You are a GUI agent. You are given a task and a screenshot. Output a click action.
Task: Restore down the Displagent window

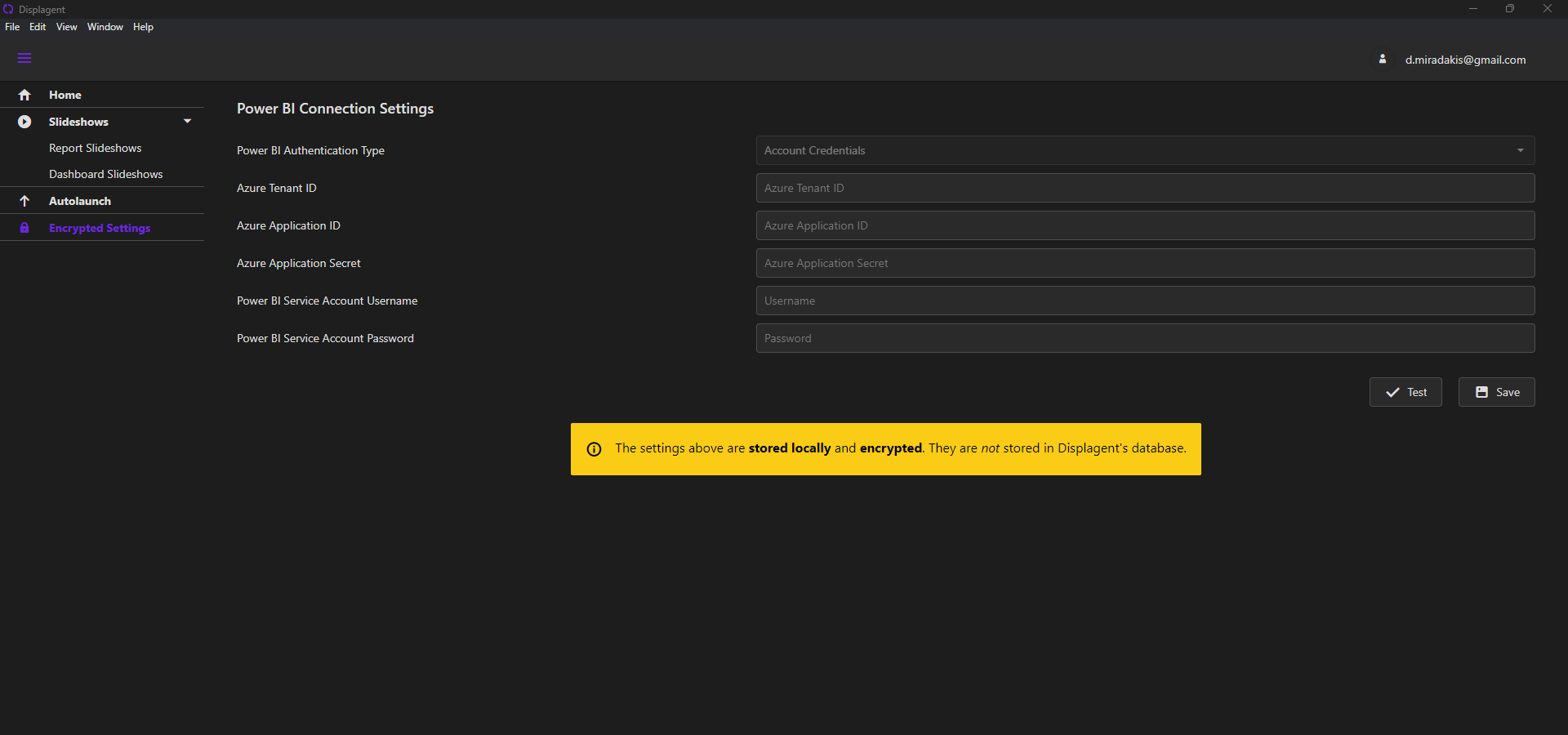click(1510, 9)
